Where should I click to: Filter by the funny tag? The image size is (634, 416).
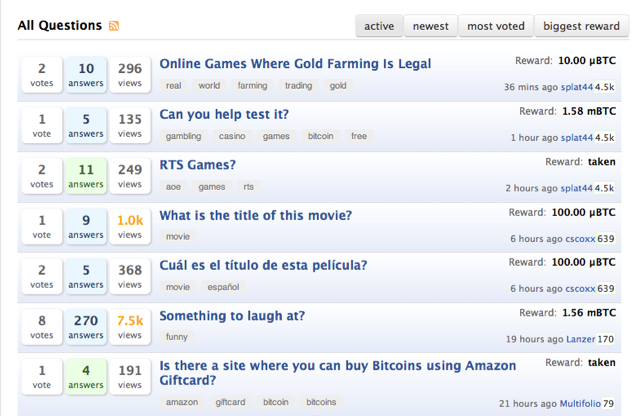coord(177,337)
